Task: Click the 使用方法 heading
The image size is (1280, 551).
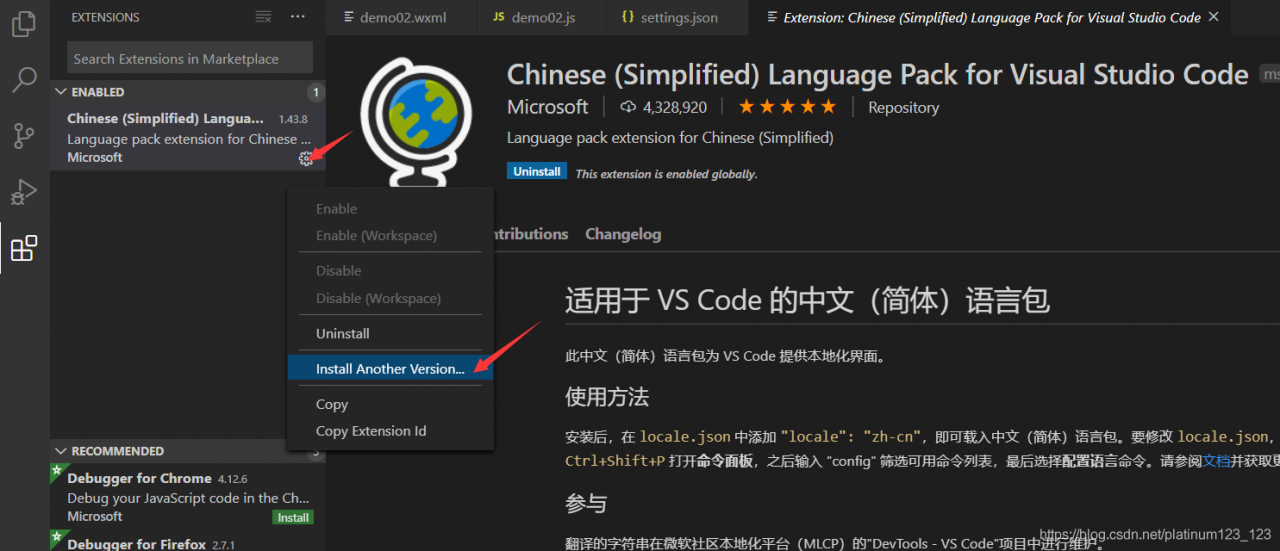Action: (x=607, y=397)
